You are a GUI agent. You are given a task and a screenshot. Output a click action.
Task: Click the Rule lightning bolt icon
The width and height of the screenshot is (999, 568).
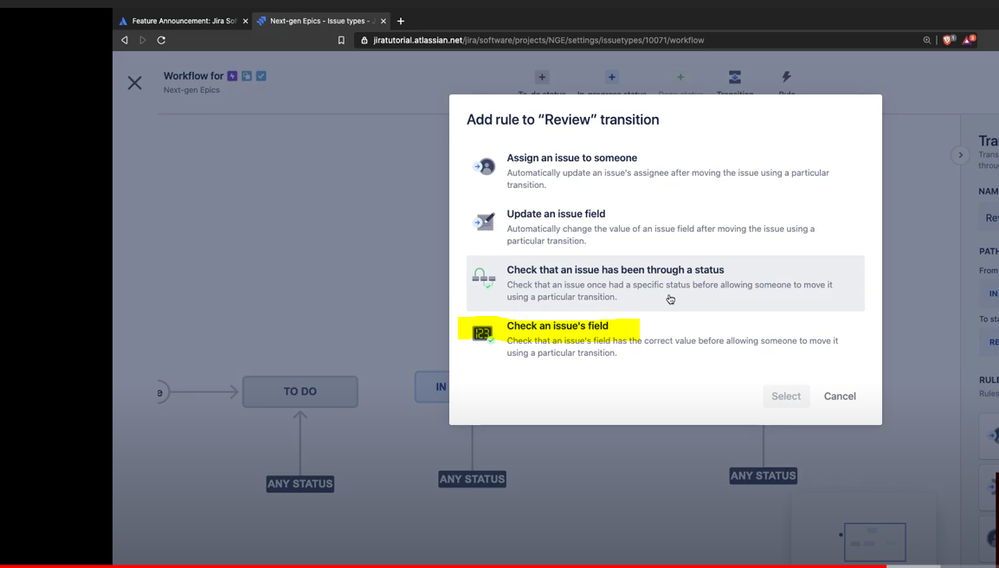786,77
